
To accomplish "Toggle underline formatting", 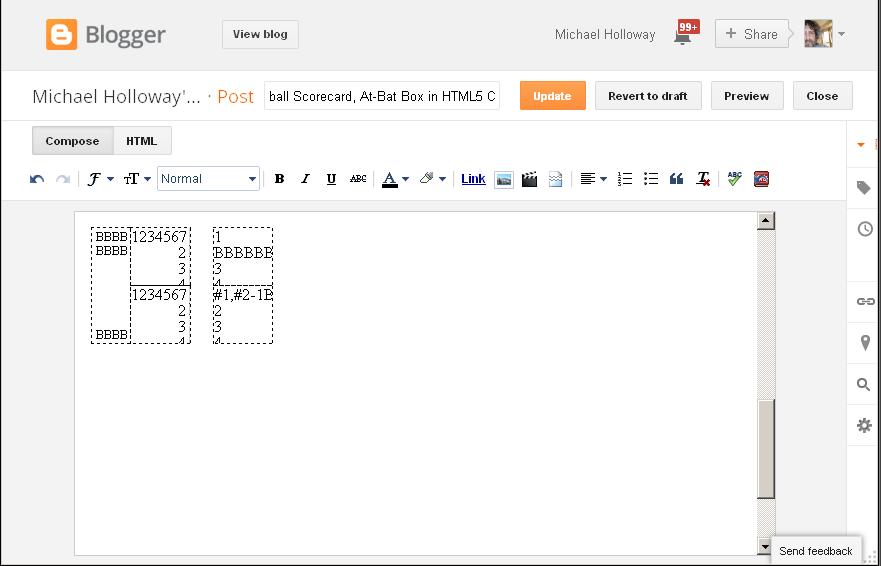I will pos(331,179).
